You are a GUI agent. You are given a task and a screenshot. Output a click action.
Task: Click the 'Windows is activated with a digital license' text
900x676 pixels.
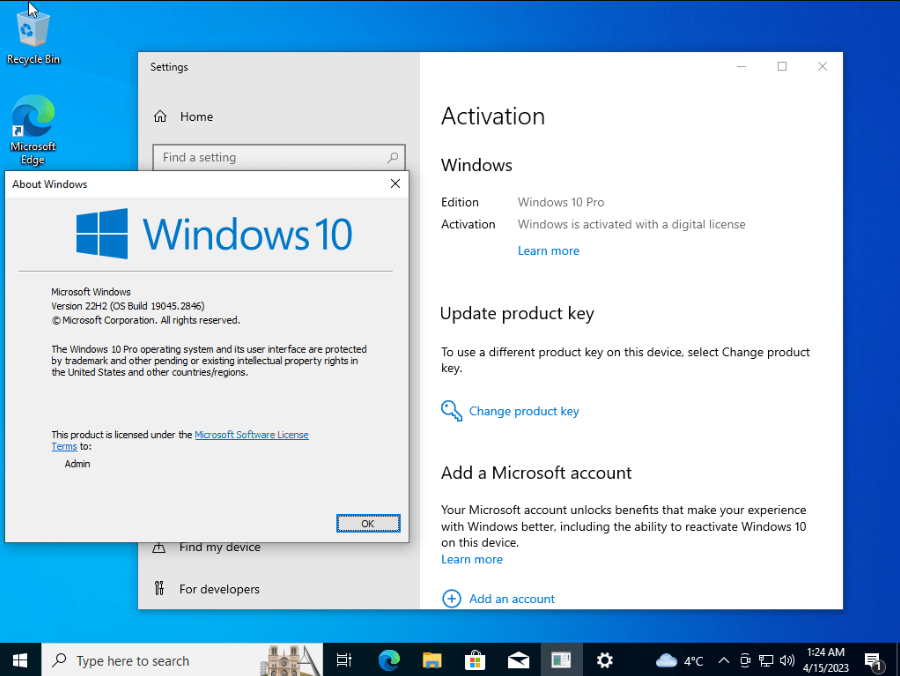631,224
